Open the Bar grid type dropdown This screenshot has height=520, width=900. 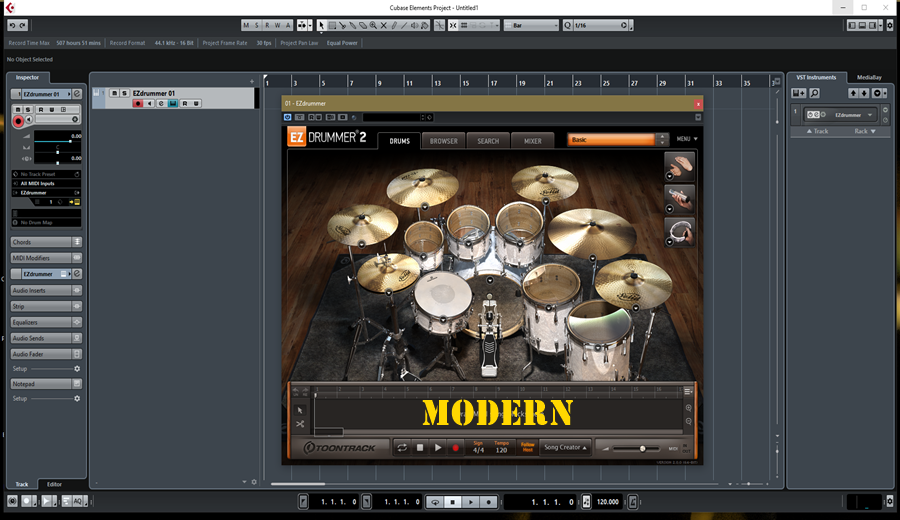point(532,25)
